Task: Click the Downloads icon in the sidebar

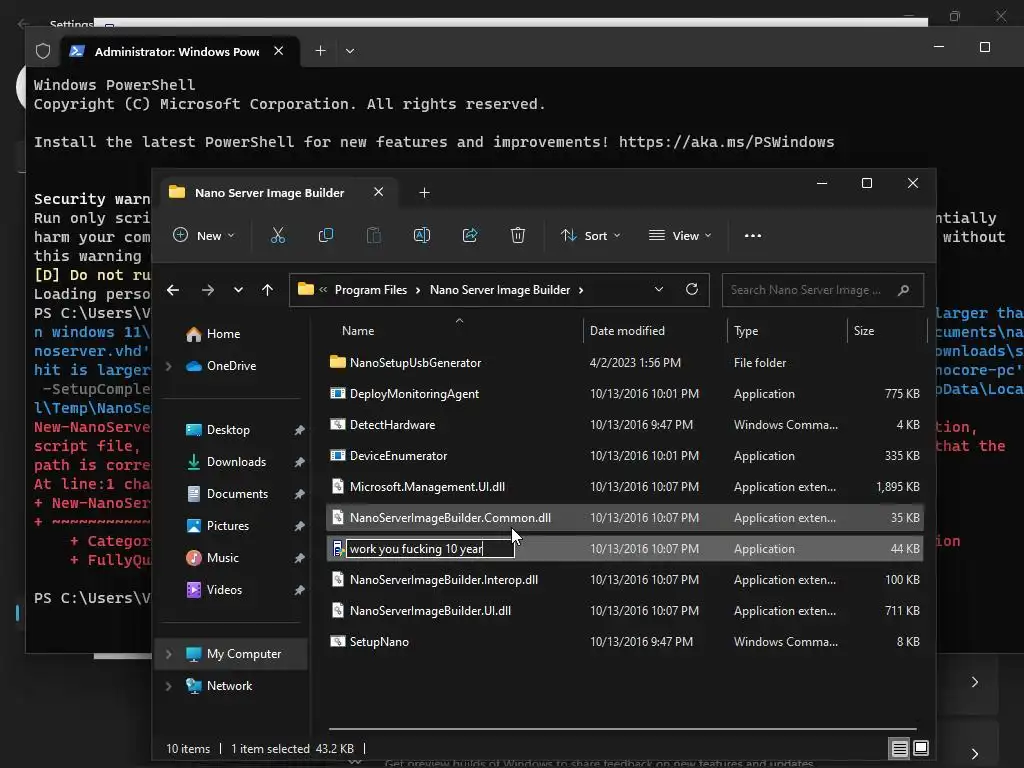Action: (194, 462)
